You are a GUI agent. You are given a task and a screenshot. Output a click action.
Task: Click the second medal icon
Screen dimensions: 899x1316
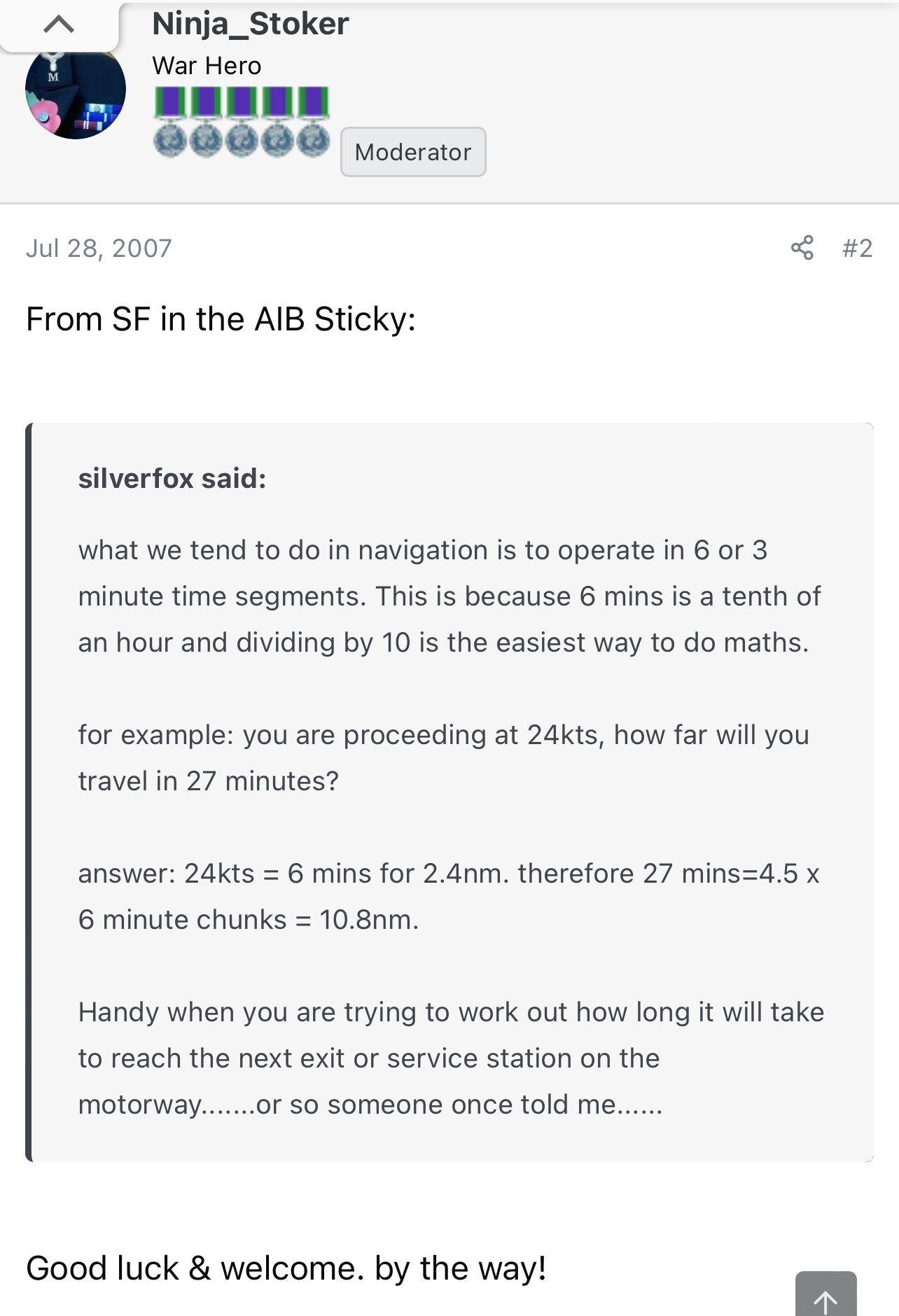click(x=206, y=122)
